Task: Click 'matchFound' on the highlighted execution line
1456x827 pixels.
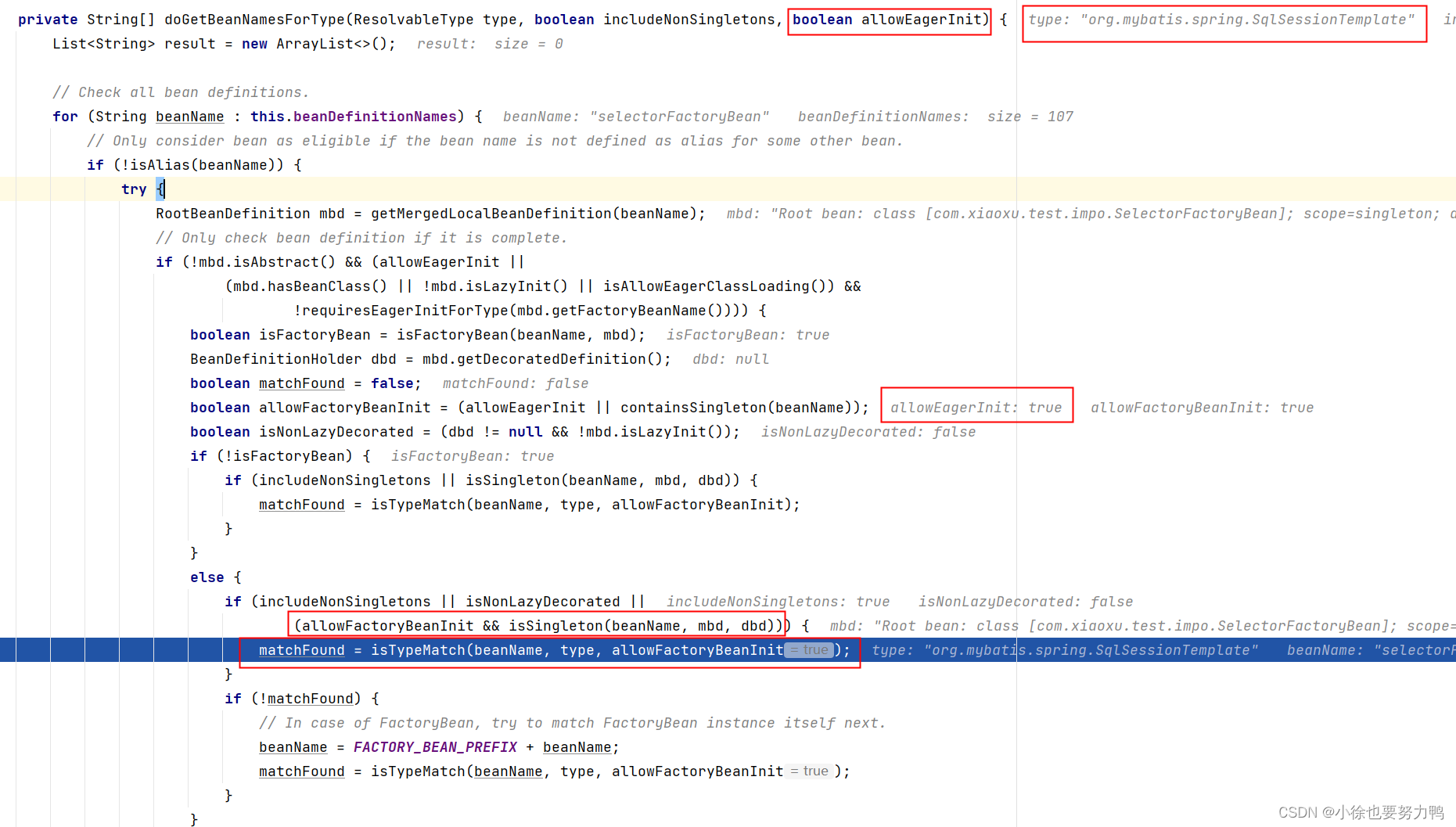Action: (301, 650)
